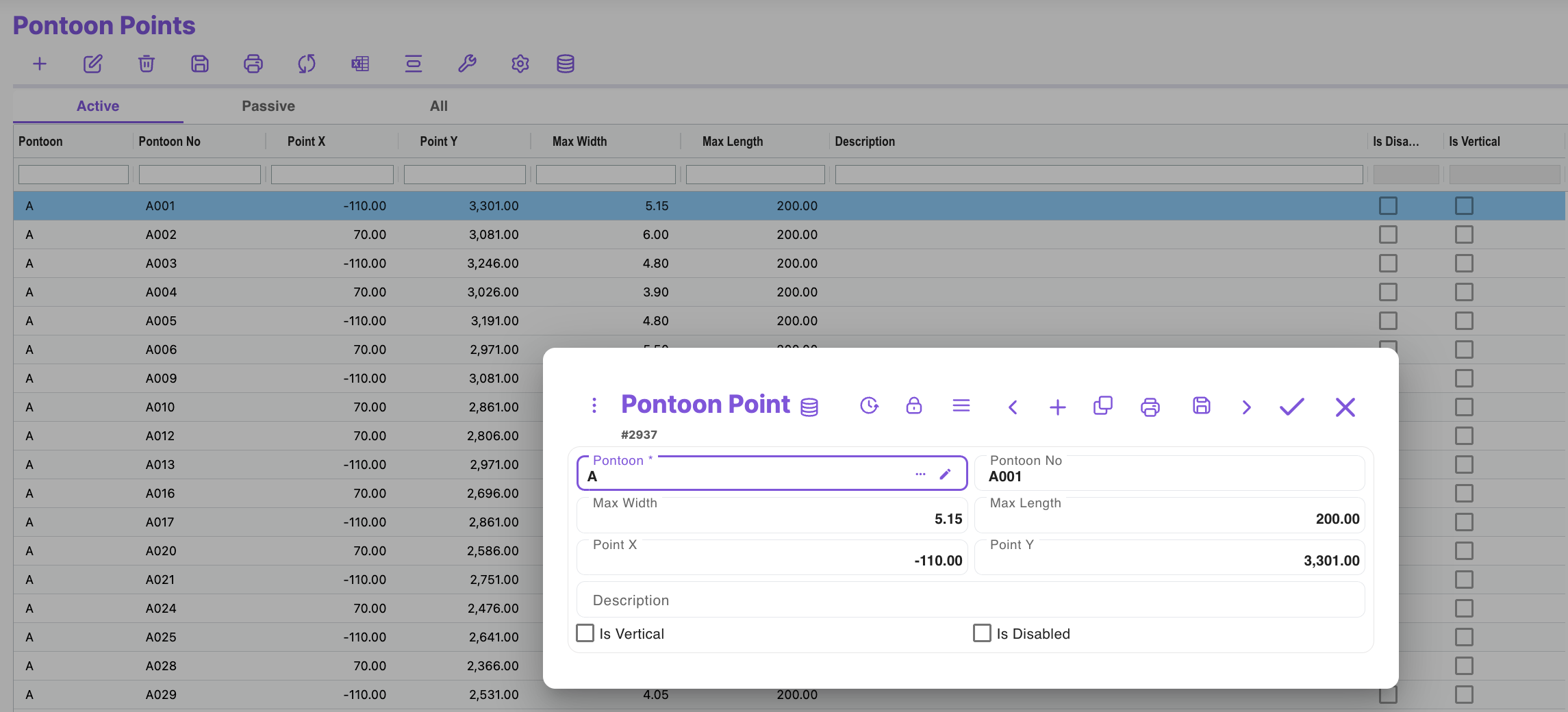Open the three-dot lookup in Pontoon field
Image resolution: width=1568 pixels, height=712 pixels.
click(920, 474)
